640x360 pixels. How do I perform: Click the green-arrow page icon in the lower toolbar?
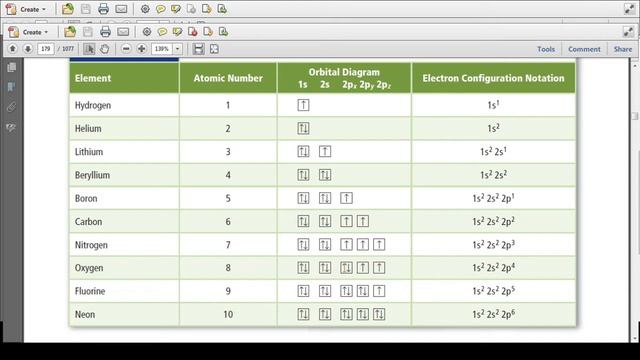pos(223,31)
